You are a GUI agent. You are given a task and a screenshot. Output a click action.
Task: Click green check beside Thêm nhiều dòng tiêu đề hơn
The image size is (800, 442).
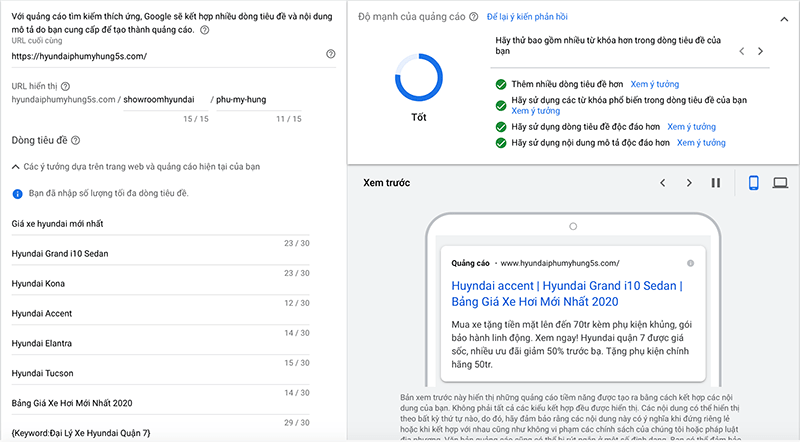pyautogui.click(x=501, y=84)
